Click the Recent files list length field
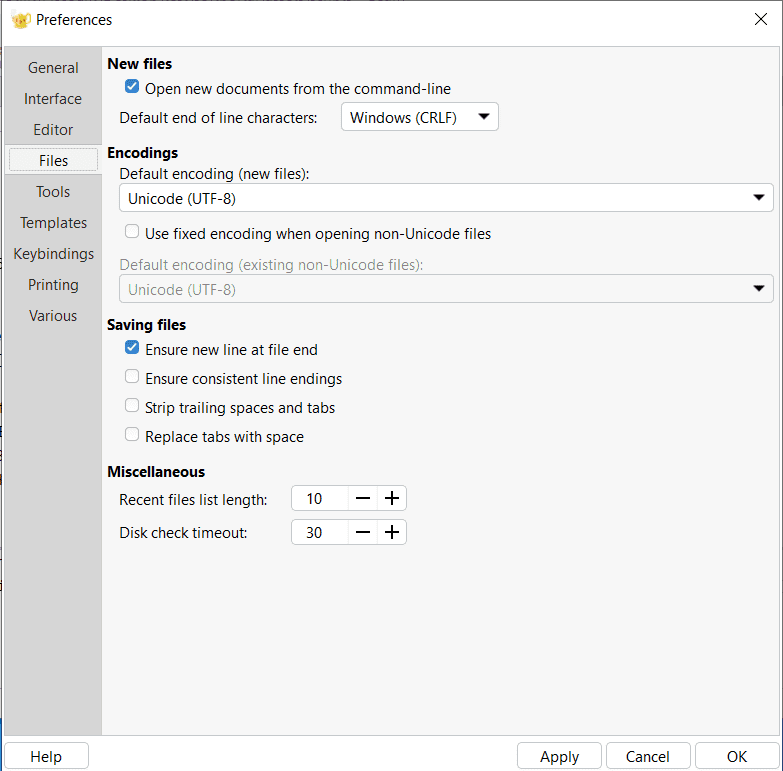 pos(320,498)
